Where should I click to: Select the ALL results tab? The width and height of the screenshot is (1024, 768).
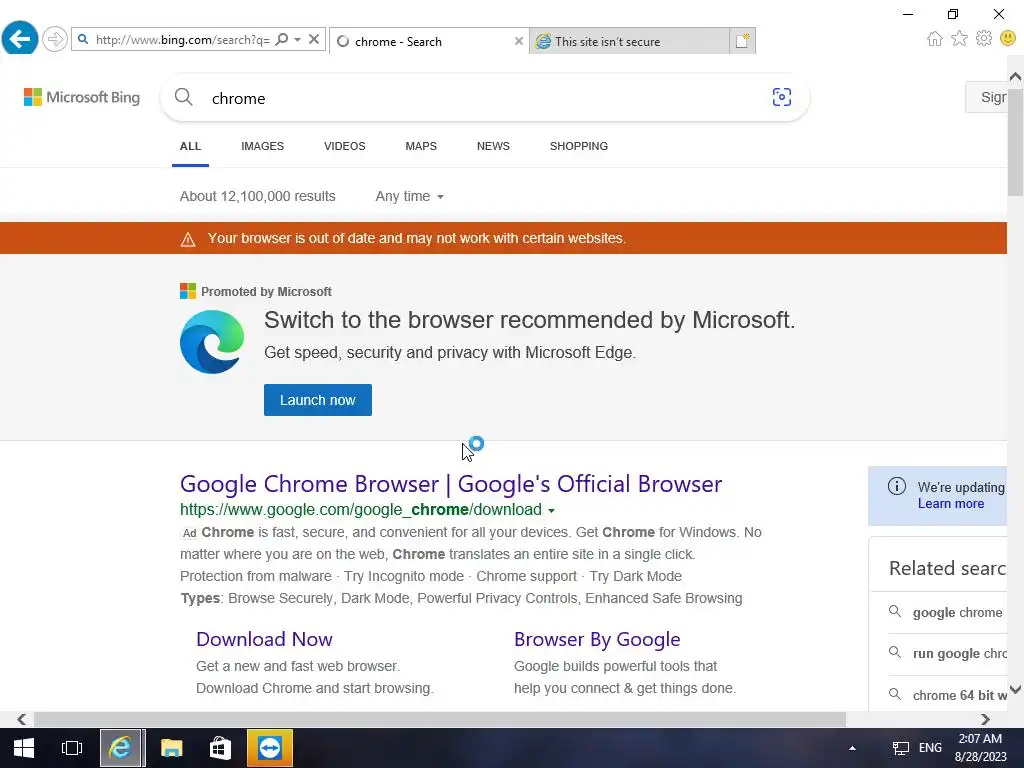click(x=190, y=146)
